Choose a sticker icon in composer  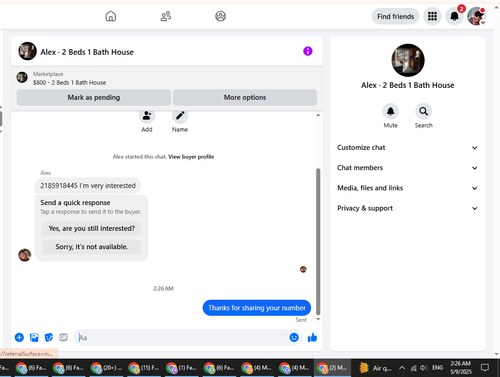[x=49, y=338]
